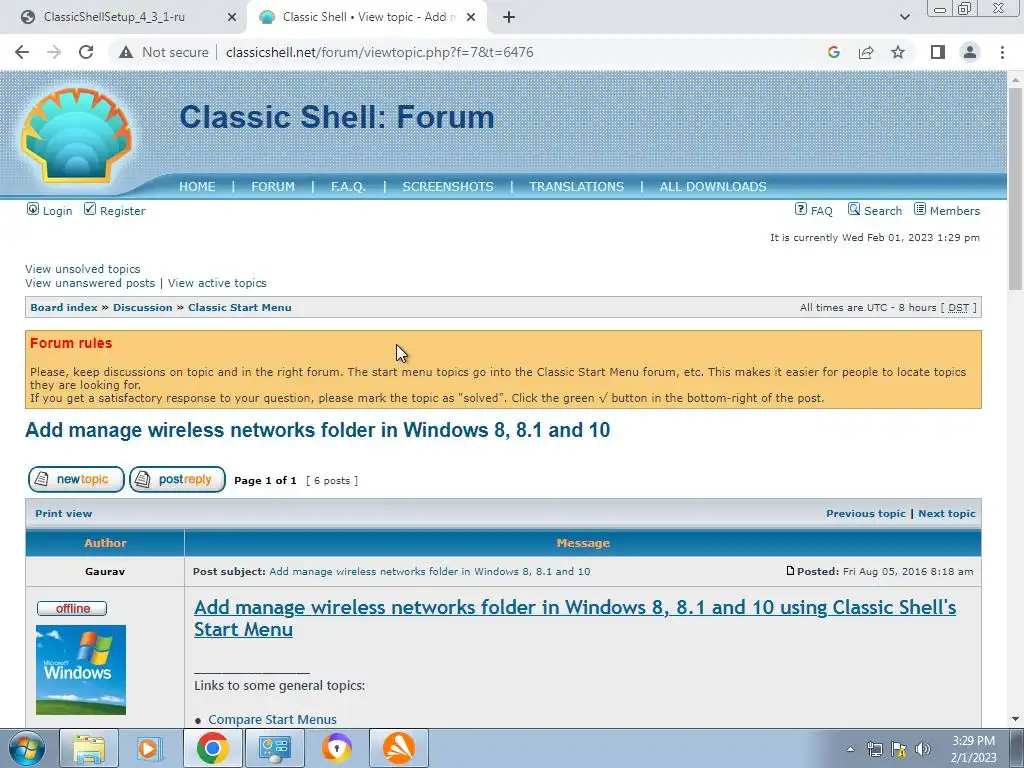Image resolution: width=1024 pixels, height=768 pixels.
Task: Expand the tab search chevron
Action: pos(904,17)
